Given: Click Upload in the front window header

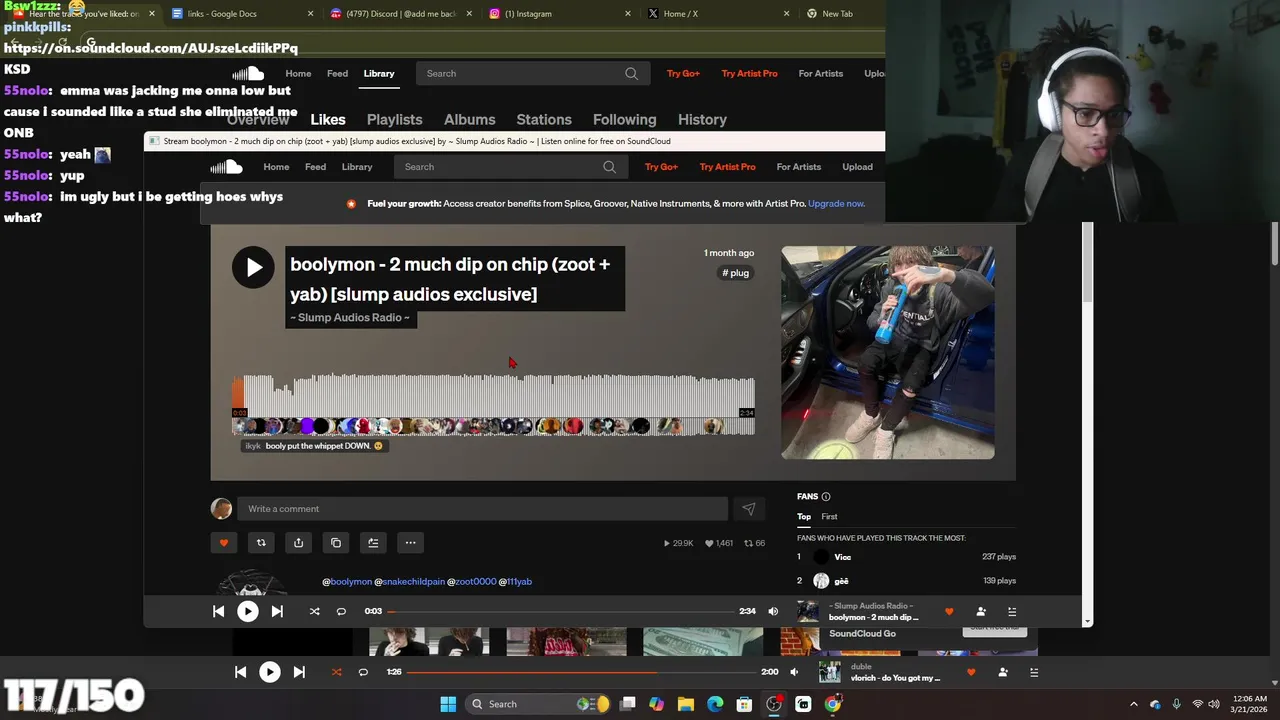Looking at the screenshot, I should tap(857, 167).
